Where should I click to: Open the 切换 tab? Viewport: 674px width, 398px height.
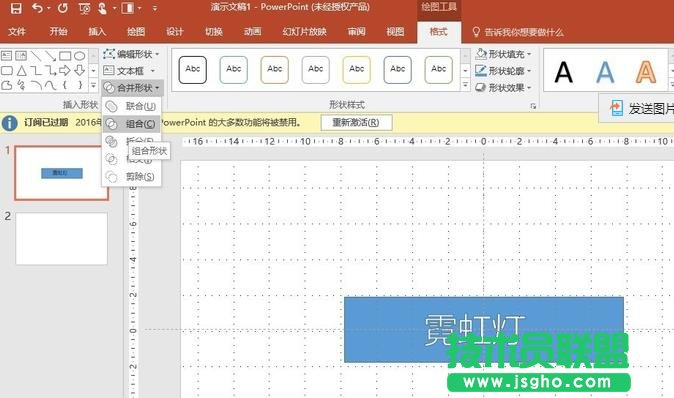(x=214, y=31)
